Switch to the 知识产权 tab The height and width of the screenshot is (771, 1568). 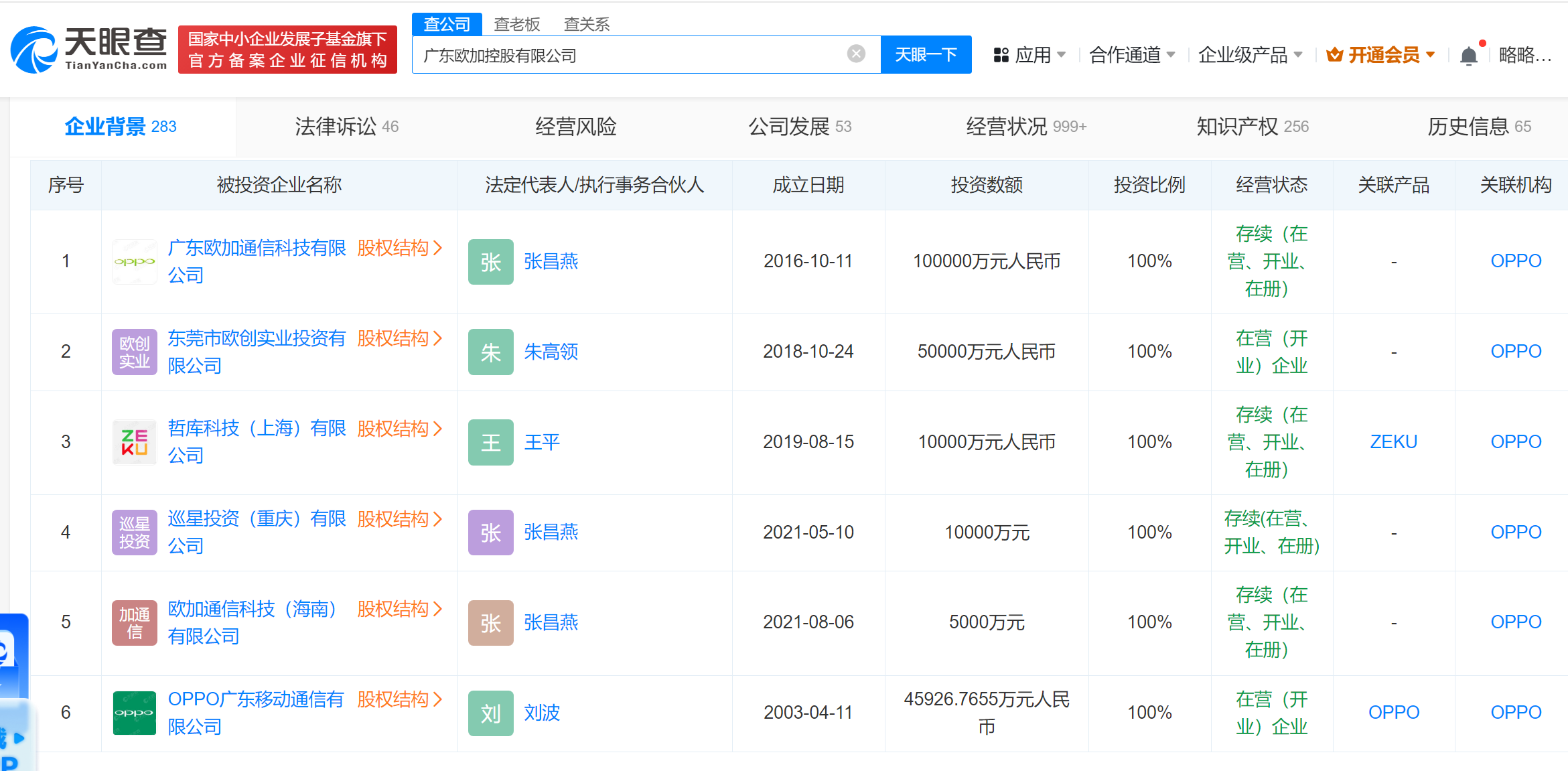click(x=1253, y=127)
